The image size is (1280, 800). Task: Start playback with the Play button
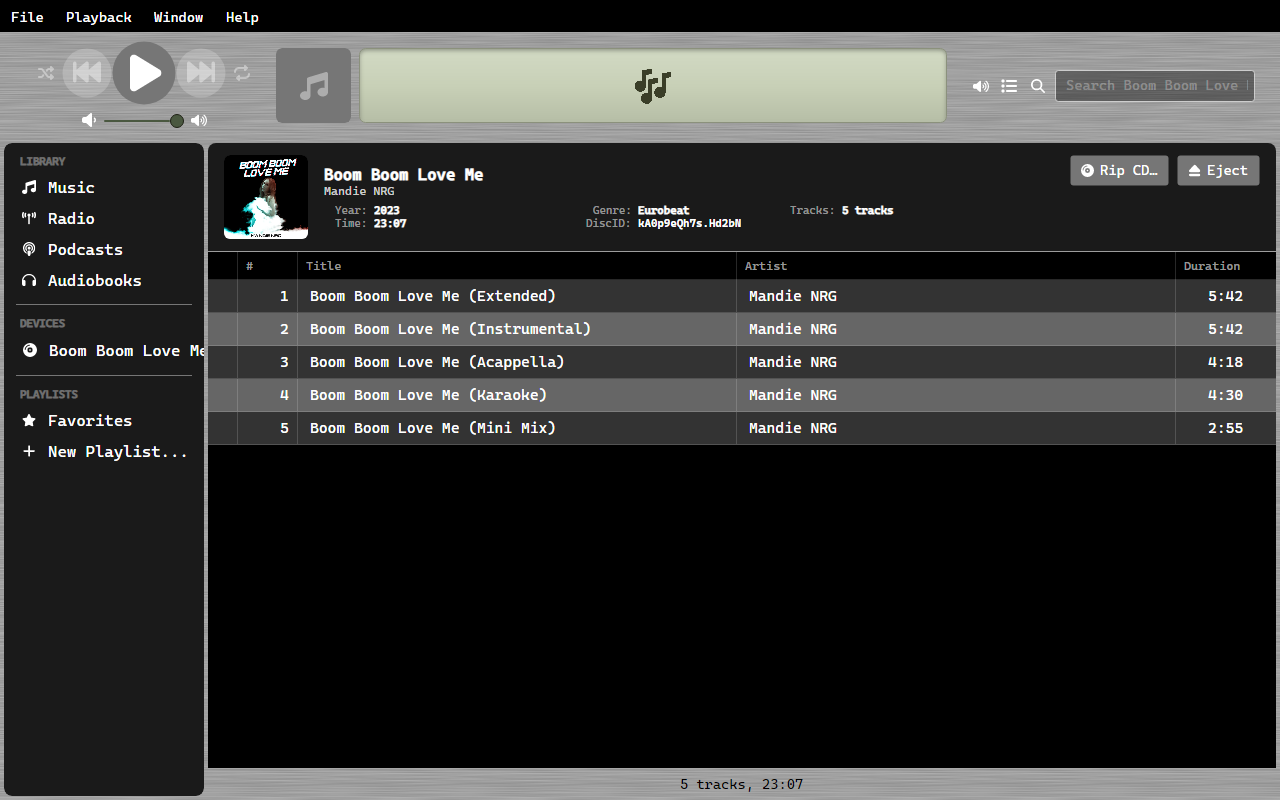[144, 72]
